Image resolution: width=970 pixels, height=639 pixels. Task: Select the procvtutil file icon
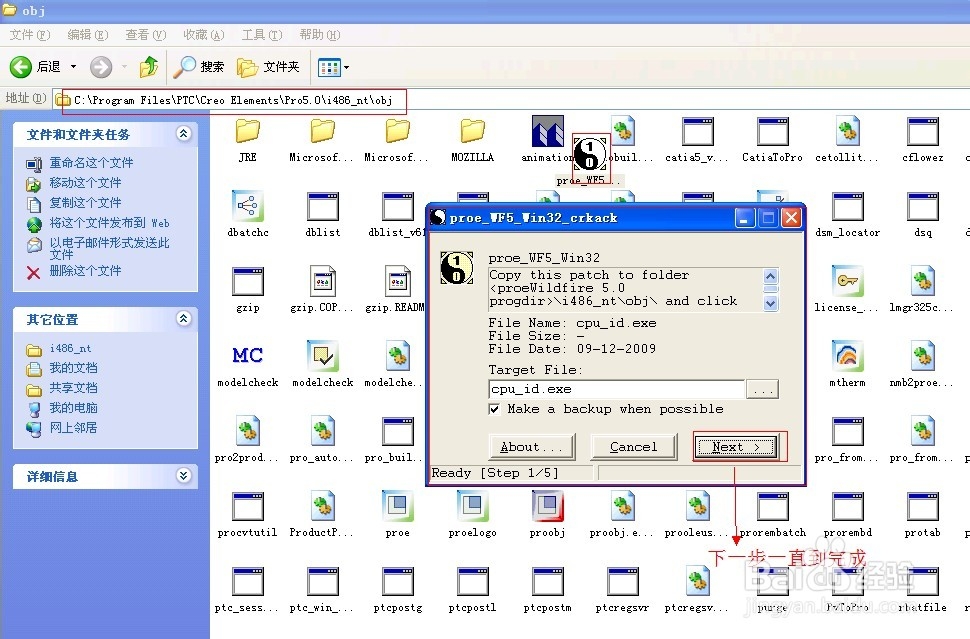tap(247, 506)
